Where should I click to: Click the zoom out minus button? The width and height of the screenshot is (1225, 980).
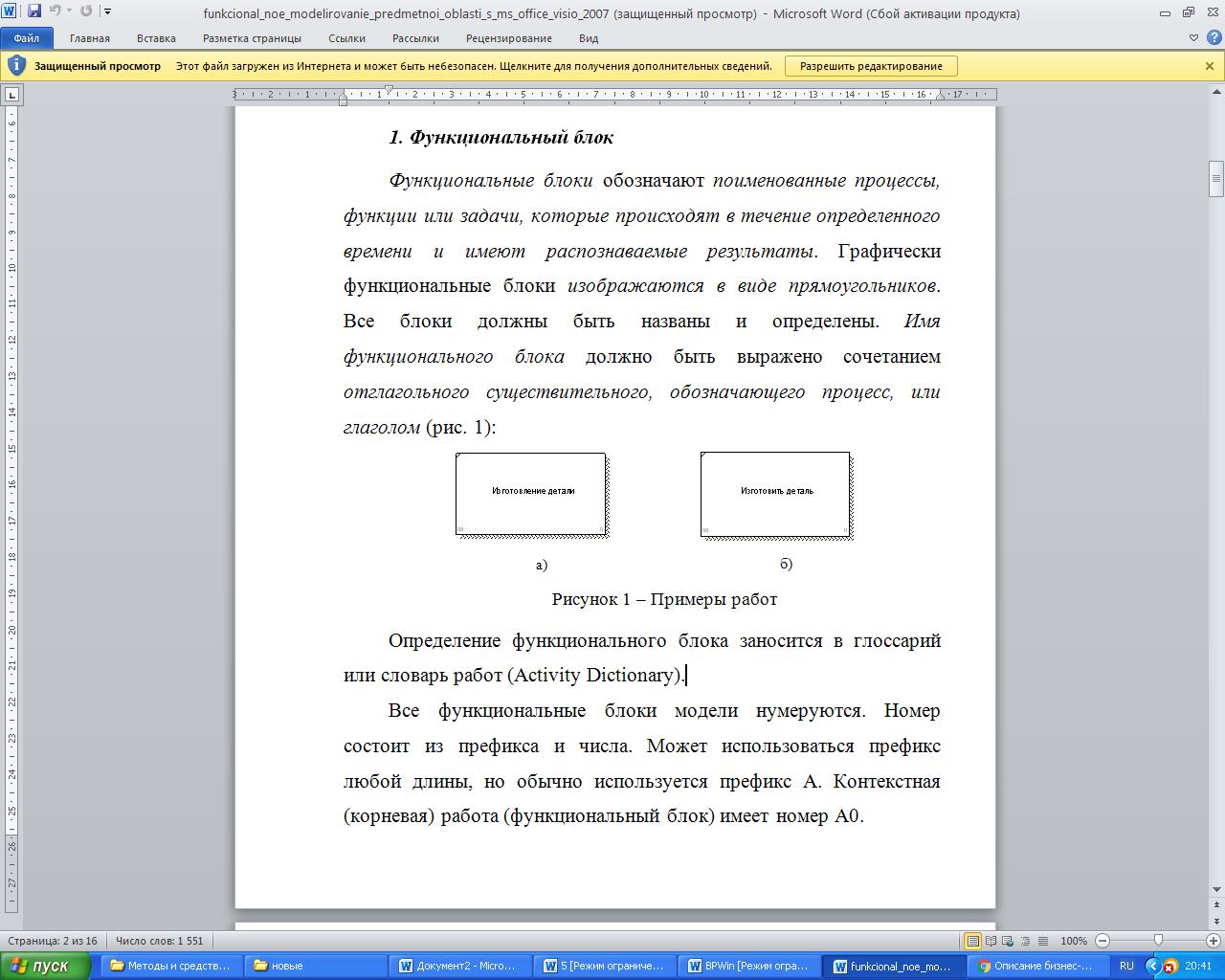(x=1102, y=941)
